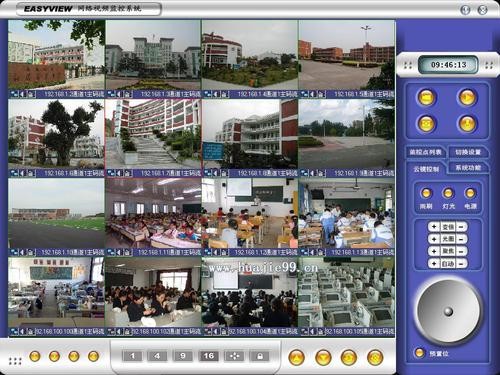Viewport: 500px width, 375px height.
Task: Click the PTZ joystick center knob
Action: coord(448,312)
